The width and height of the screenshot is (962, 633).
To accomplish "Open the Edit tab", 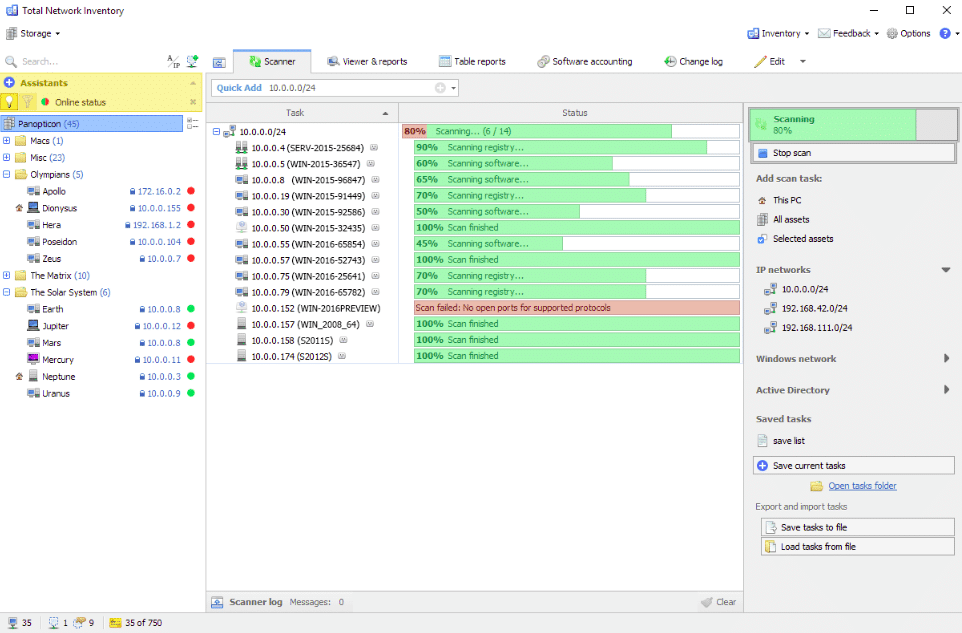I will [769, 61].
